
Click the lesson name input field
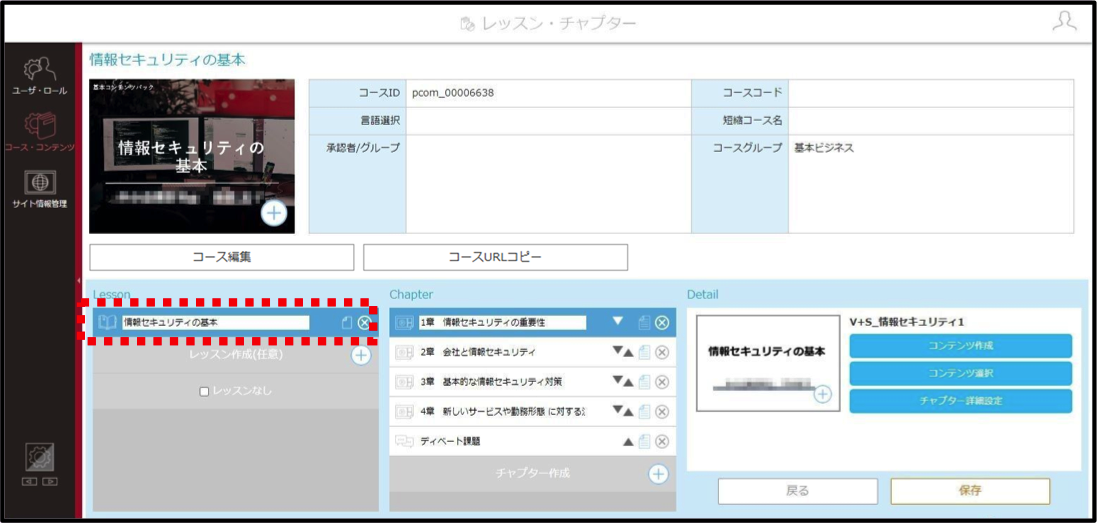tap(215, 322)
